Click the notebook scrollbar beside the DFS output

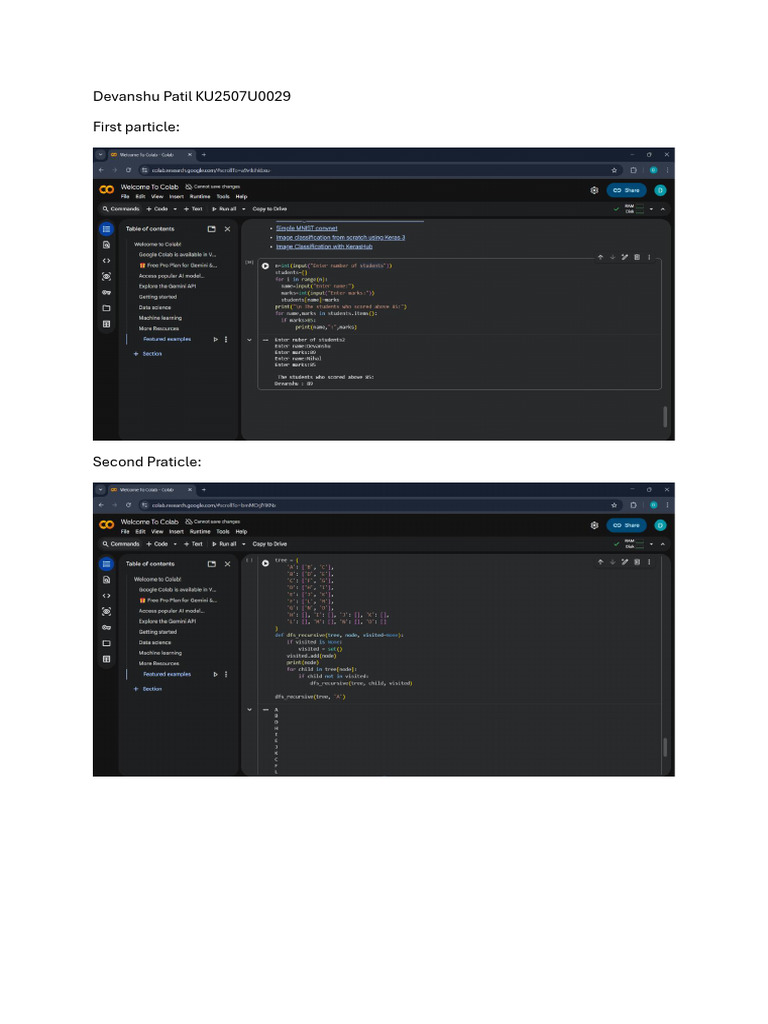coord(665,747)
